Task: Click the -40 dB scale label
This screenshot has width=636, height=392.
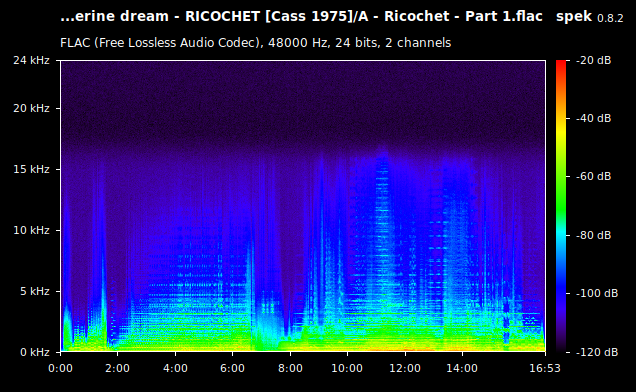Action: [593, 118]
